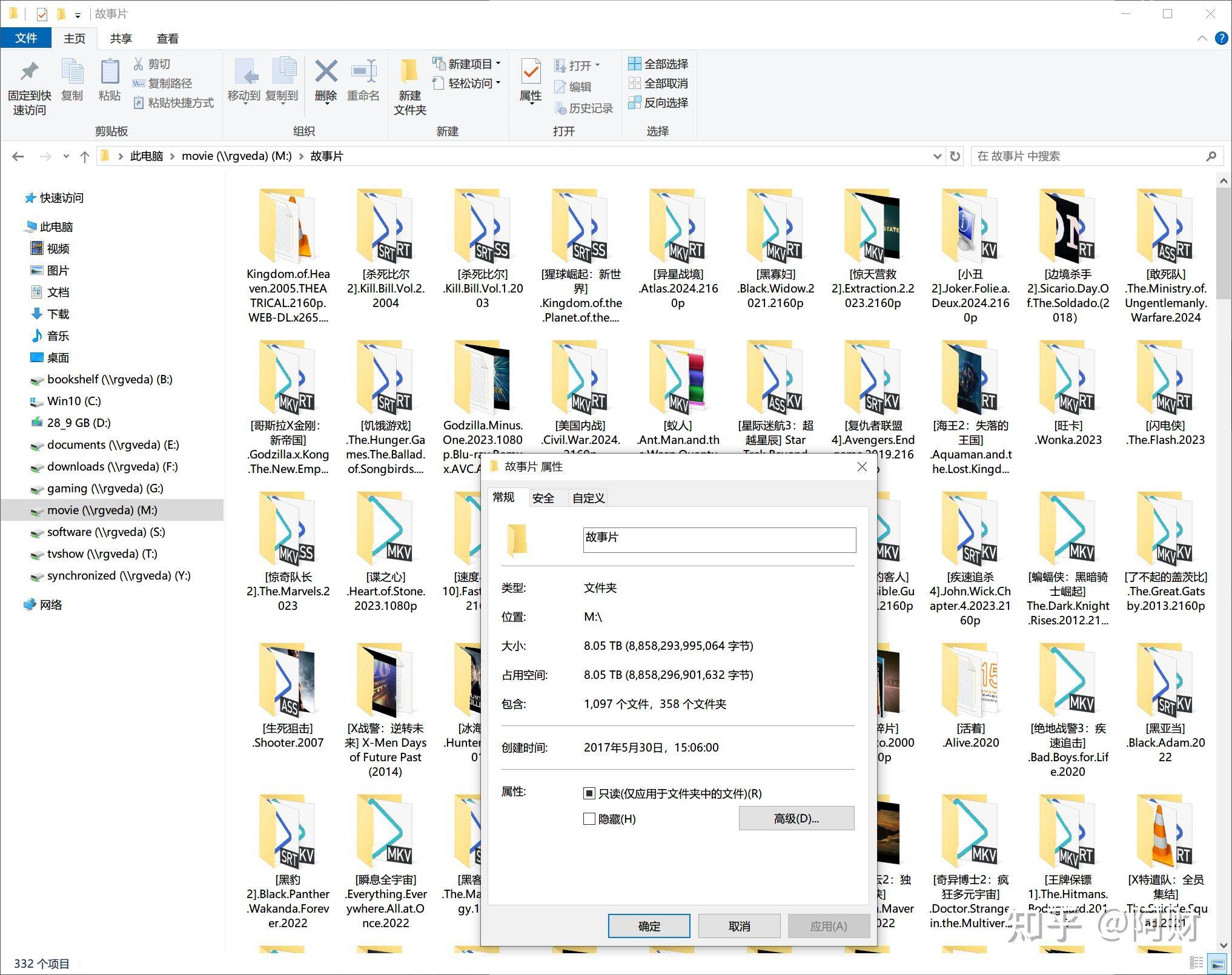Open the Customize tab in properties dialog
The height and width of the screenshot is (975, 1232).
[x=588, y=498]
